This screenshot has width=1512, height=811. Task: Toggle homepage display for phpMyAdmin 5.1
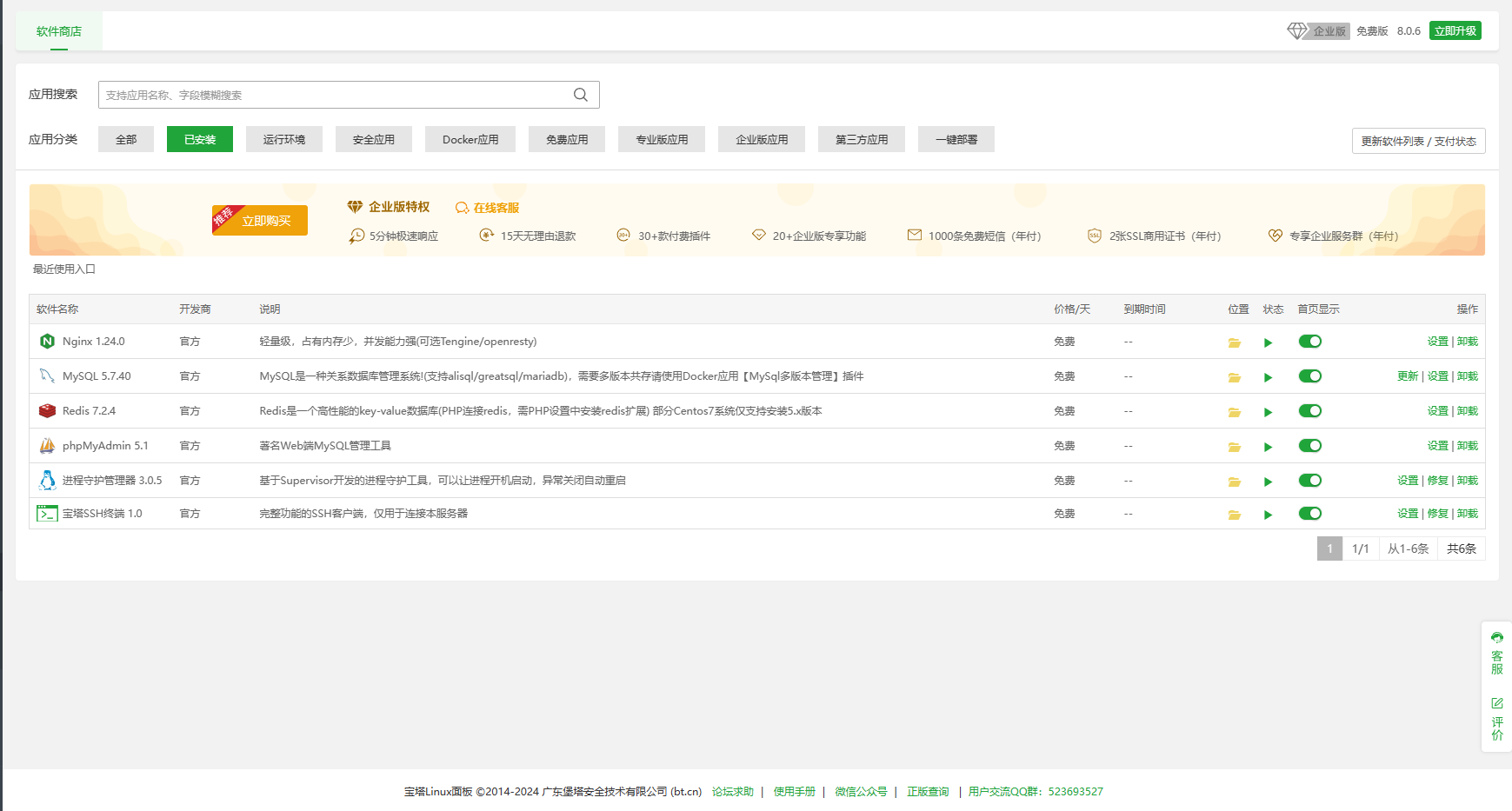point(1310,446)
